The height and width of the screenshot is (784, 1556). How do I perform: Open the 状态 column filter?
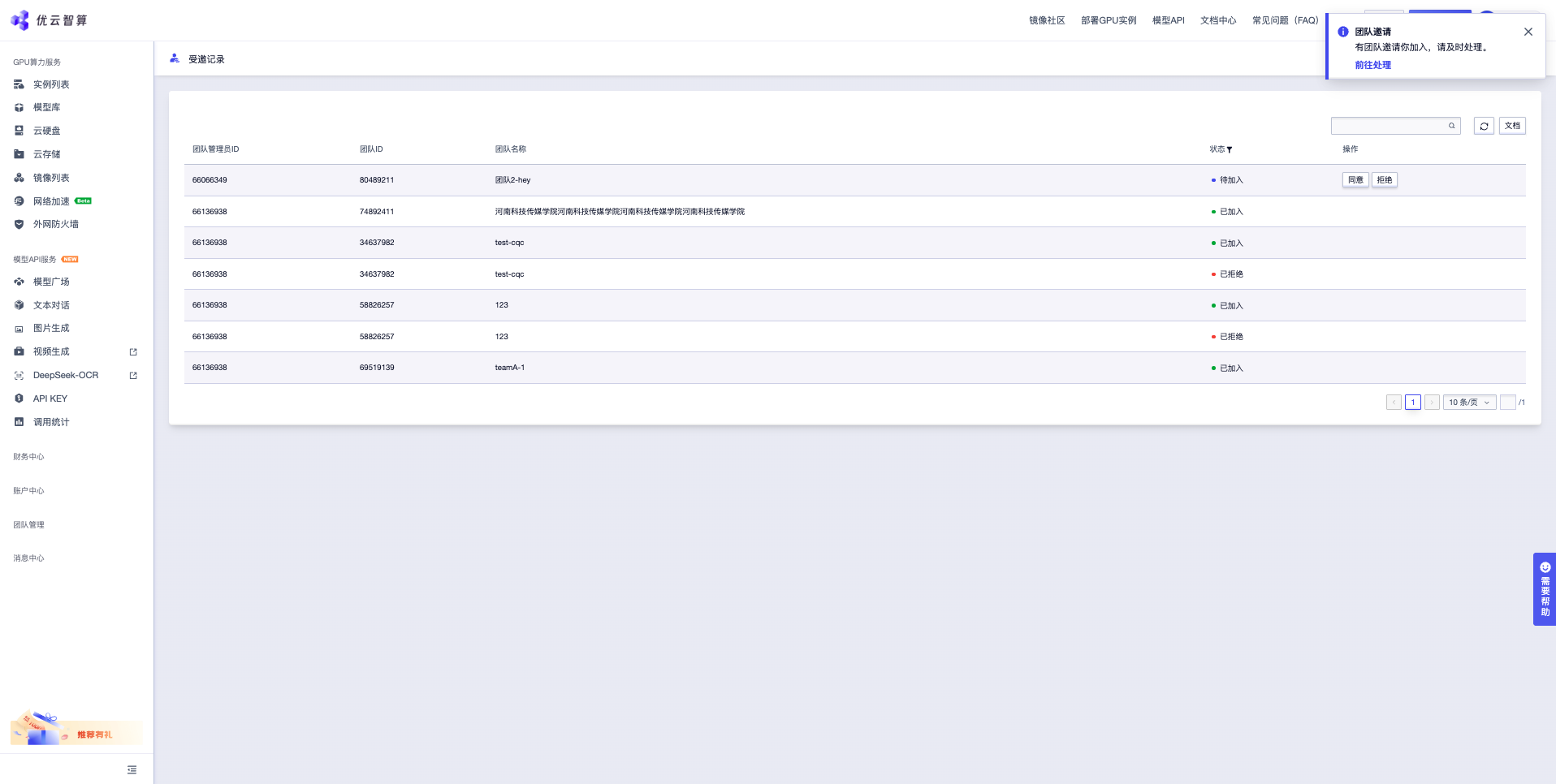pos(1230,150)
